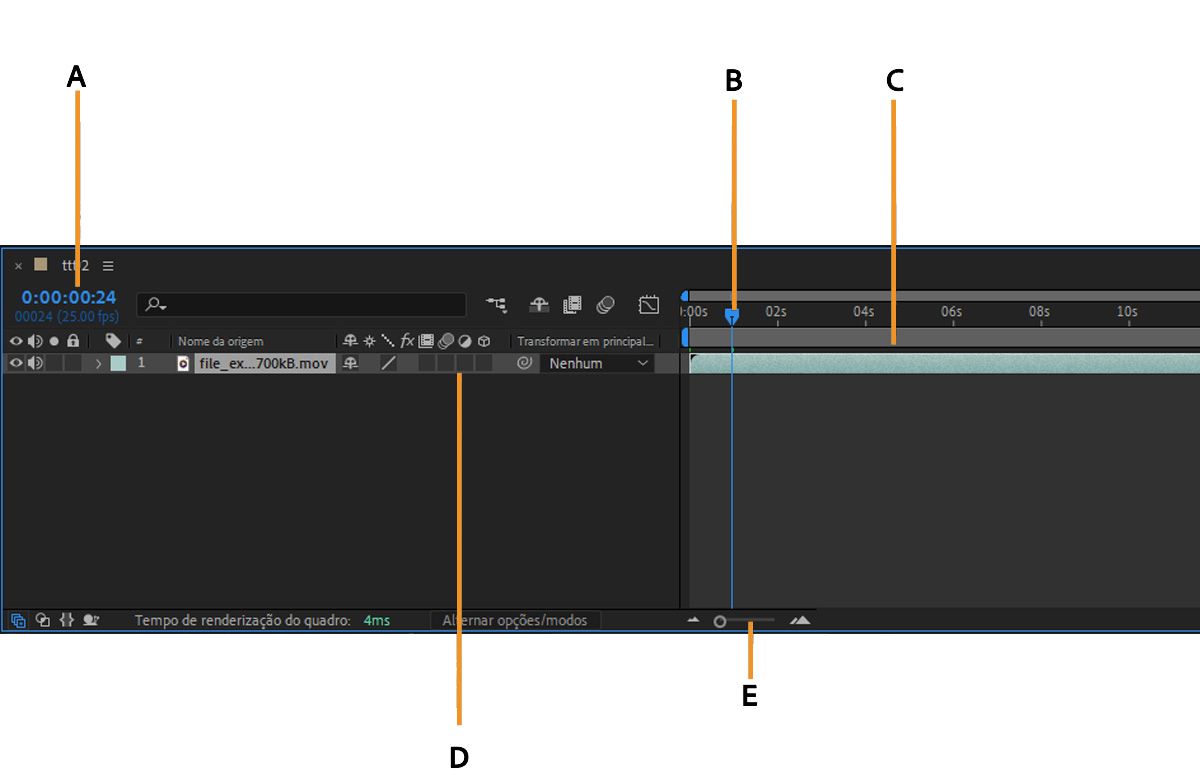Toggle Frame Blending box on layer 1
Image resolution: width=1200 pixels, height=775 pixels.
[x=426, y=363]
